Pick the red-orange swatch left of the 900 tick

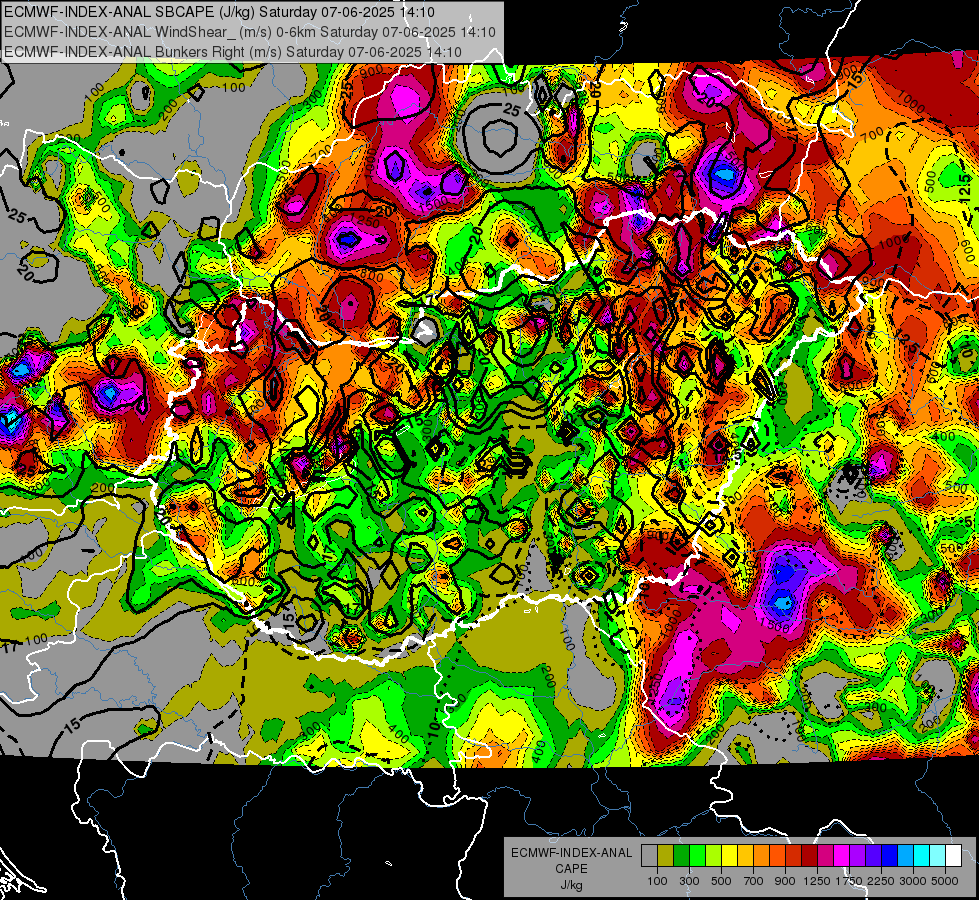click(x=778, y=856)
